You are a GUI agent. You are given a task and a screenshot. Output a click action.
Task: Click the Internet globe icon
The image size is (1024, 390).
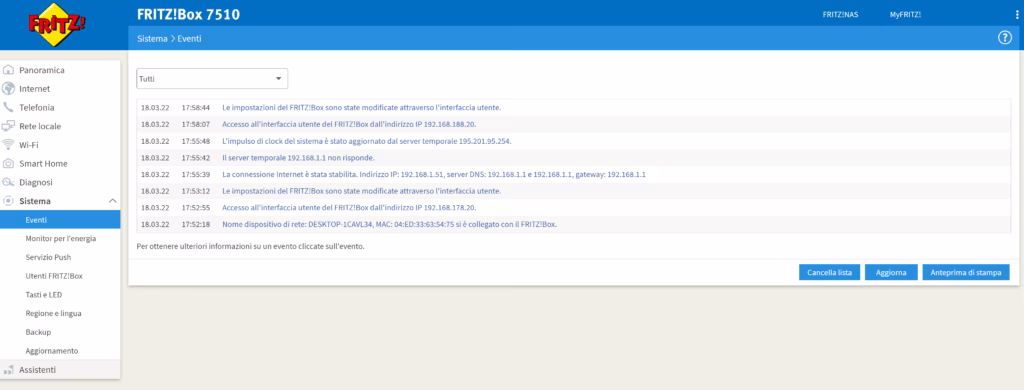[x=8, y=88]
